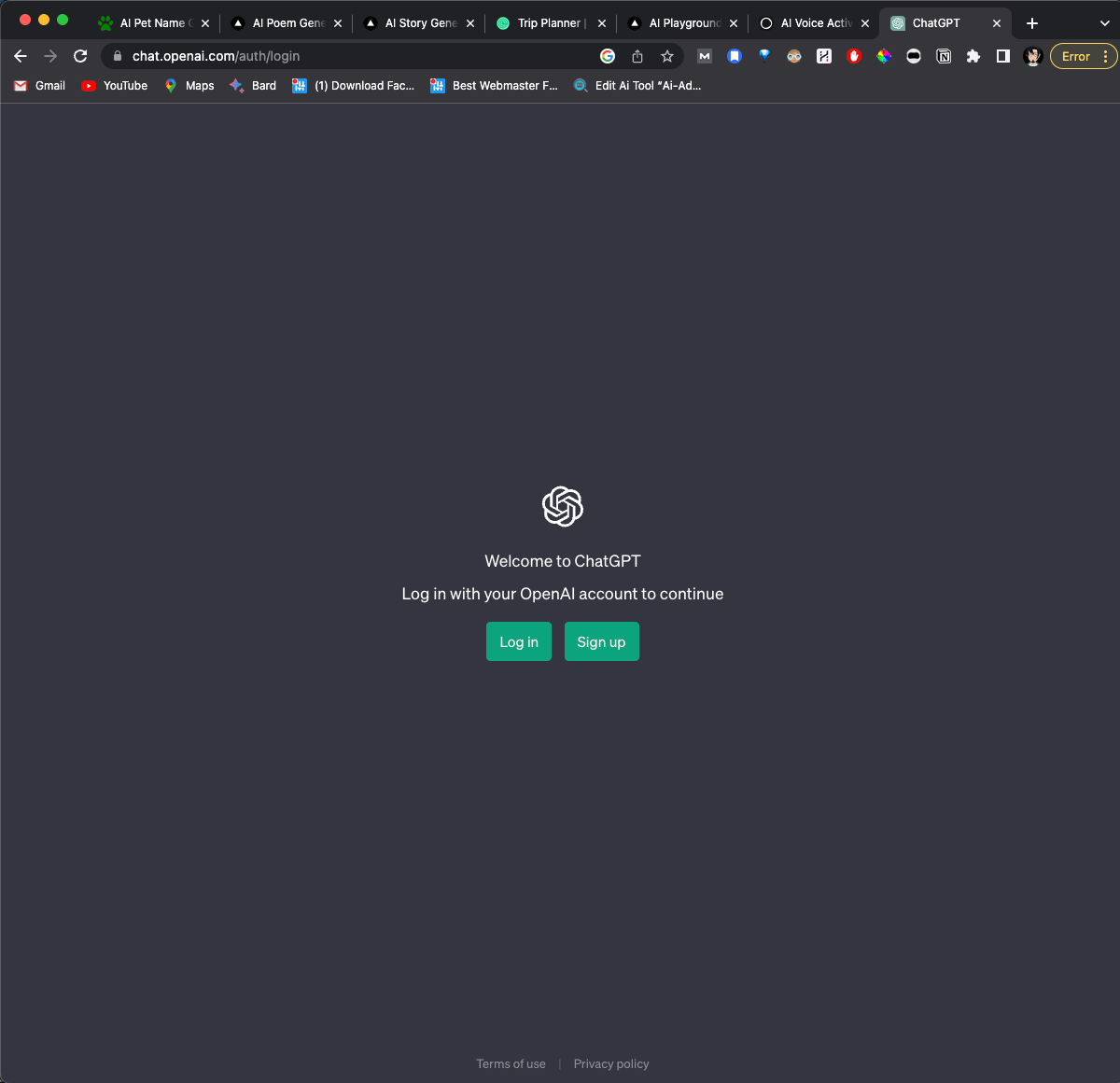This screenshot has height=1083, width=1120.
Task: Go back using the browser back arrow
Action: pos(21,56)
